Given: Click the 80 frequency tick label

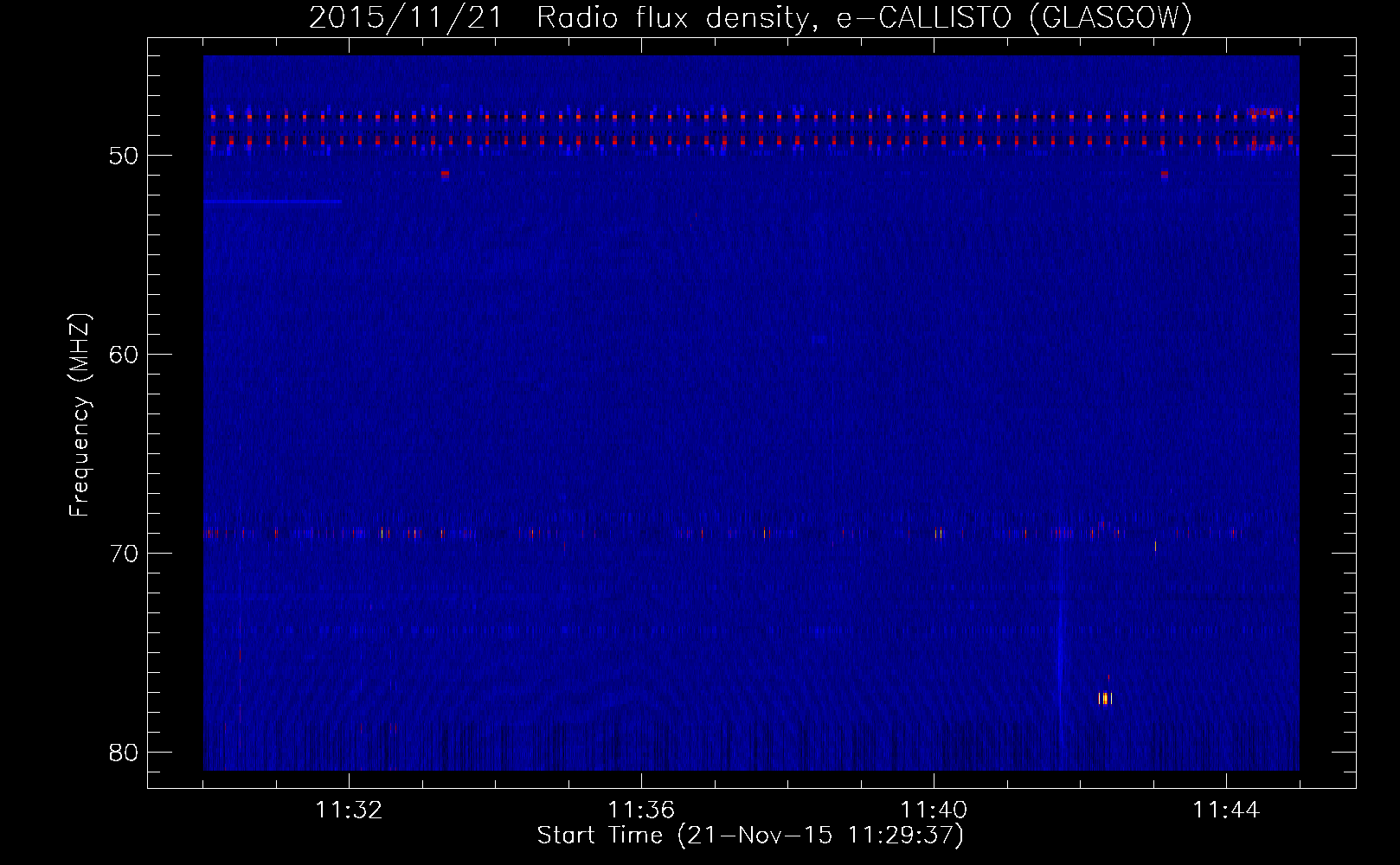Looking at the screenshot, I should point(125,752).
